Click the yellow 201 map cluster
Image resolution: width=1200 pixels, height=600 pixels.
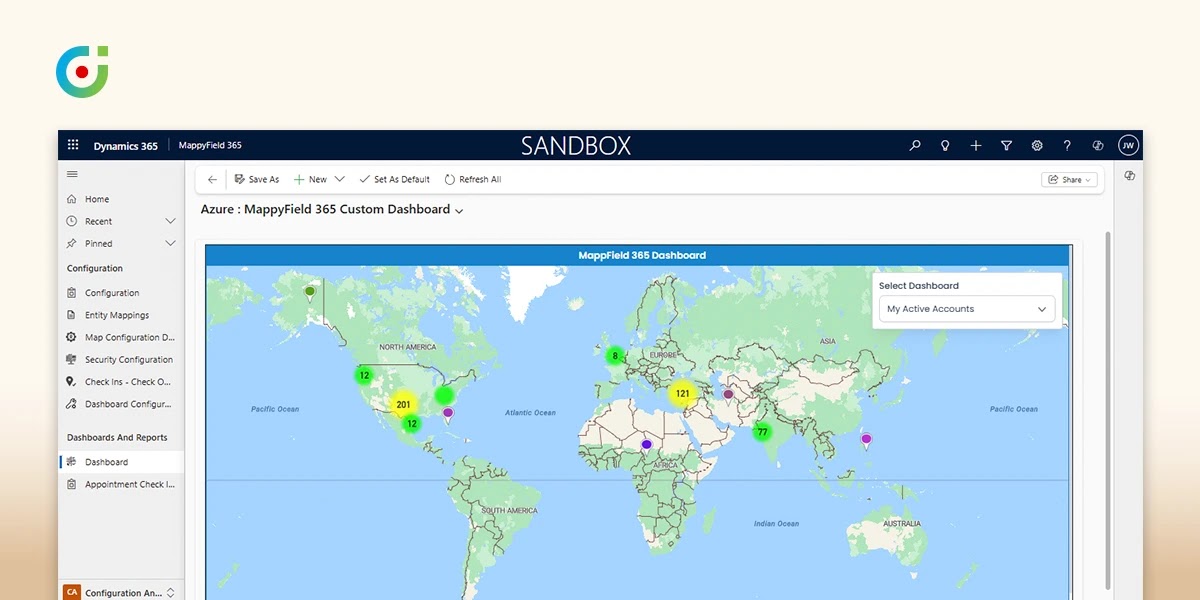tap(403, 405)
